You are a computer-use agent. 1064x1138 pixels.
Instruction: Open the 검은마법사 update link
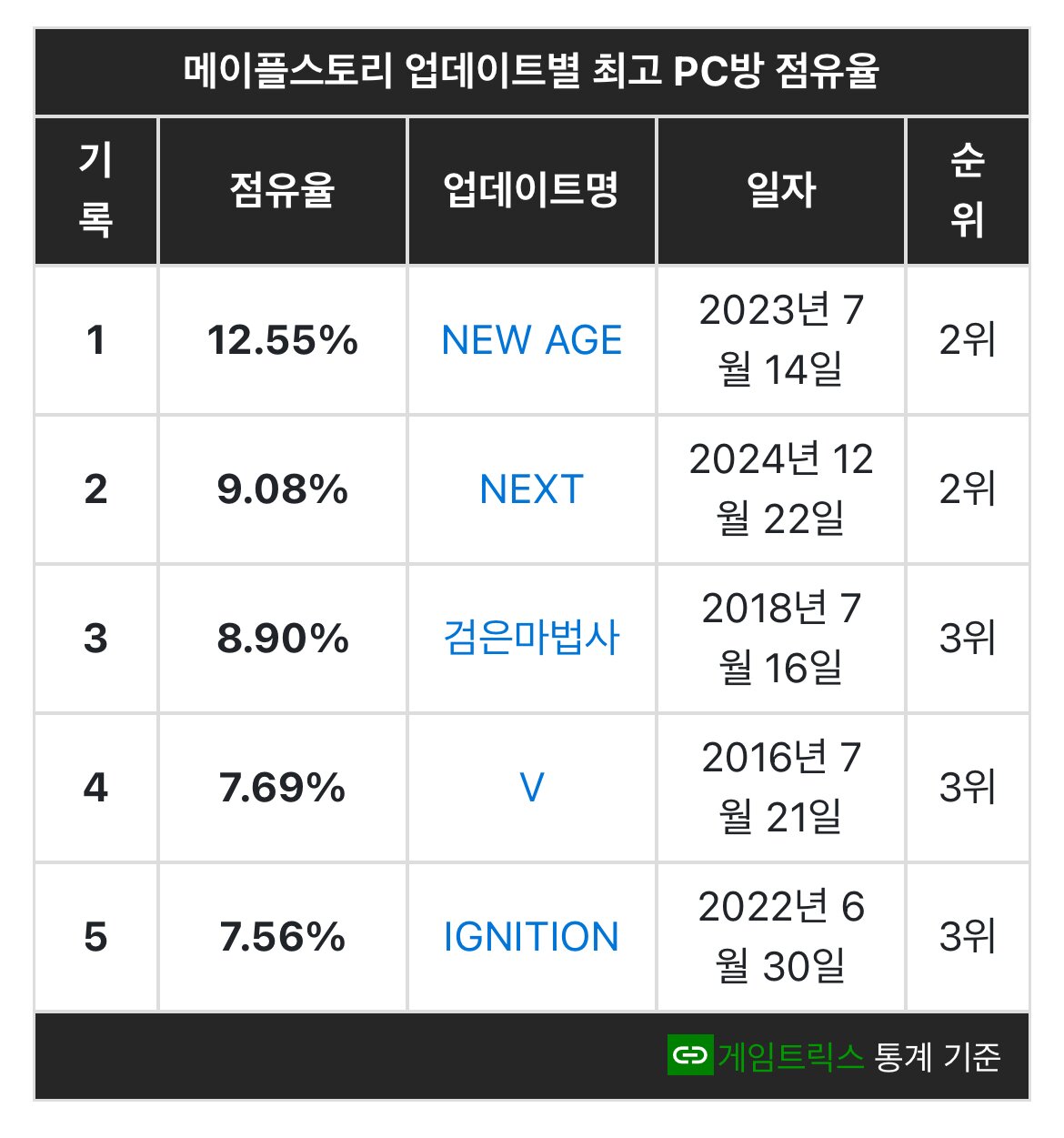[532, 639]
